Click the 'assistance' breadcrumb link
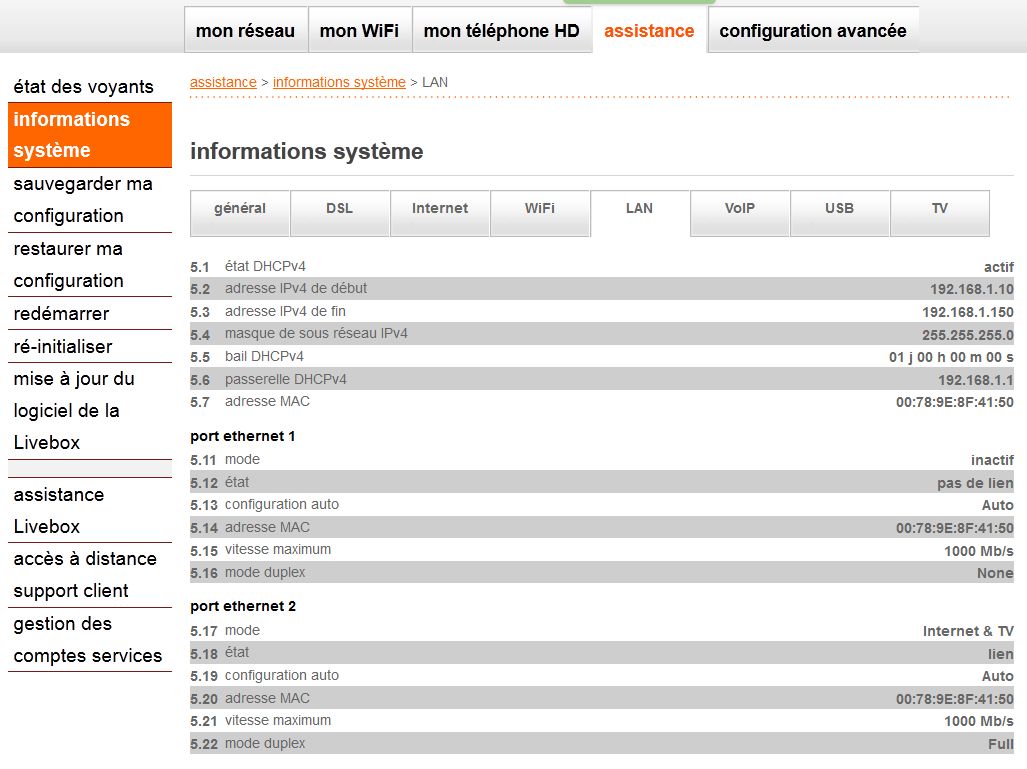1027x769 pixels. 223,82
